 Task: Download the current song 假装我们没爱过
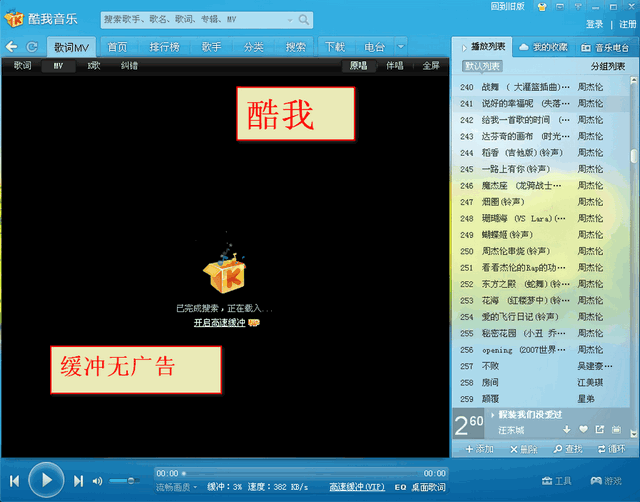click(567, 429)
